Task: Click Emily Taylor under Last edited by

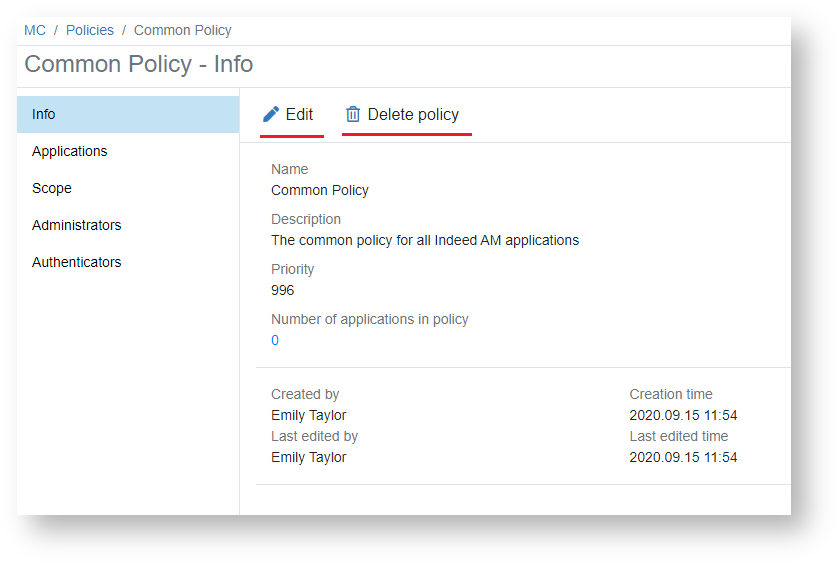Action: pyautogui.click(x=309, y=457)
